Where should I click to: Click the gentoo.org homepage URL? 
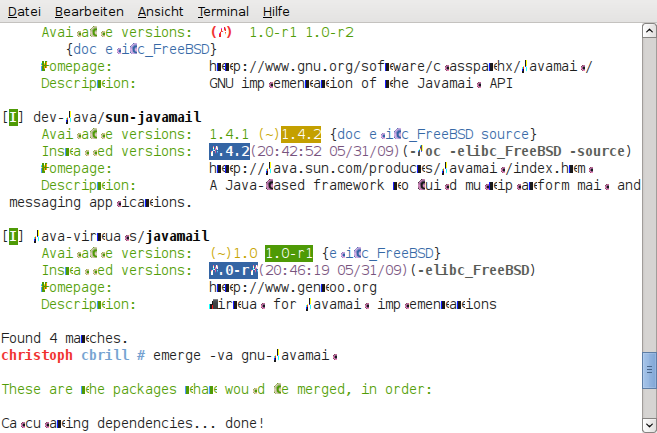point(293,288)
